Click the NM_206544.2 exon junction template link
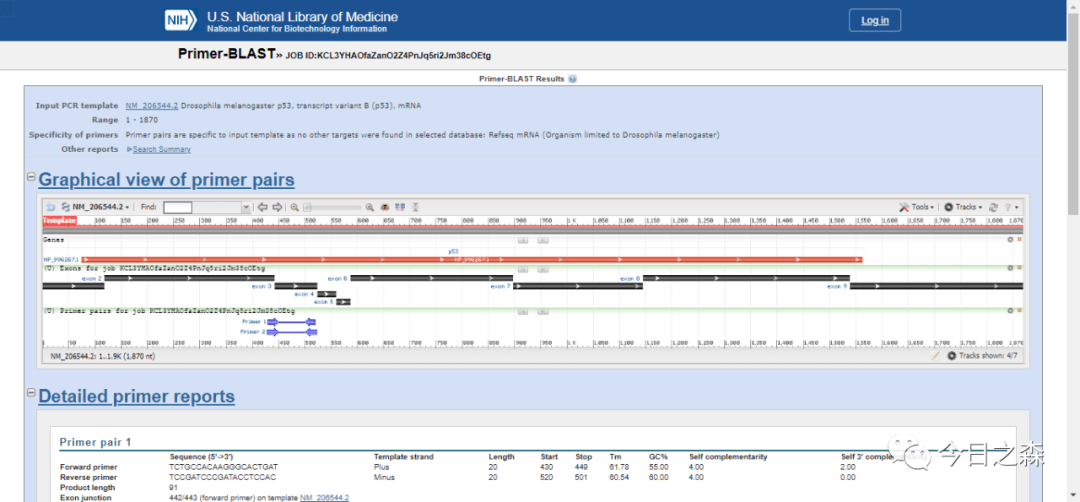The width and height of the screenshot is (1080, 502). click(324, 498)
